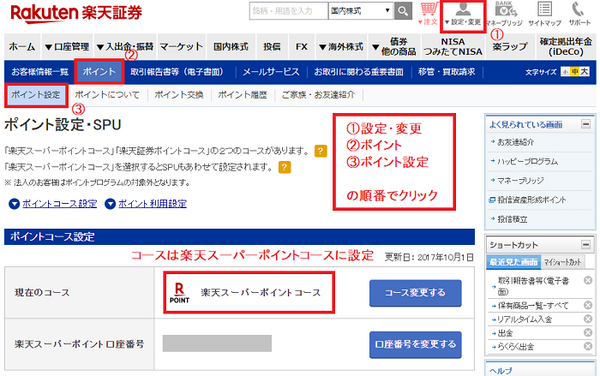This screenshot has width=600, height=376.
Task: Remove 保有商品一覧-すべて from recent shortcuts
Action: pyautogui.click(x=588, y=305)
